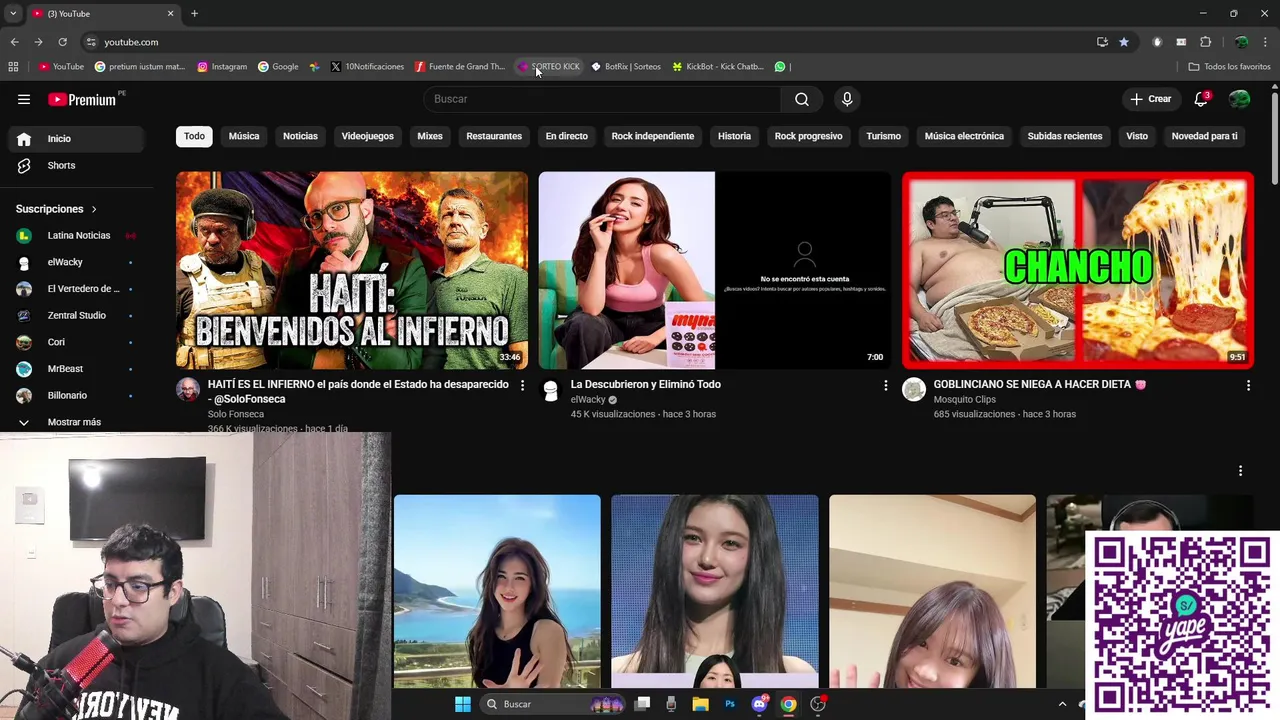Select the Noticias filter chip
This screenshot has height=720, width=1280.
[300, 136]
